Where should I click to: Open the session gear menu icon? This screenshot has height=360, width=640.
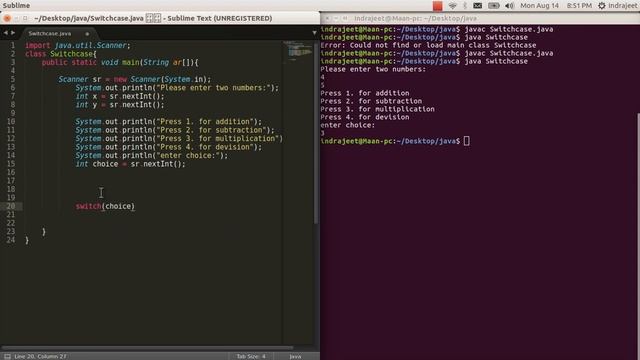point(602,6)
